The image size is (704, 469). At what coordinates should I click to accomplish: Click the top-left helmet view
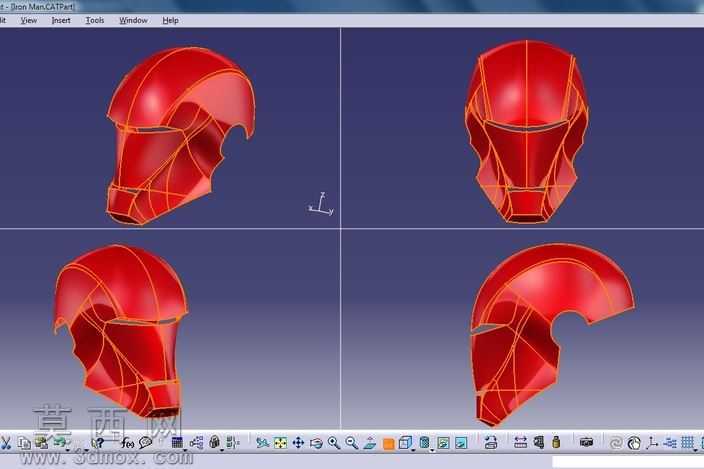pyautogui.click(x=180, y=135)
